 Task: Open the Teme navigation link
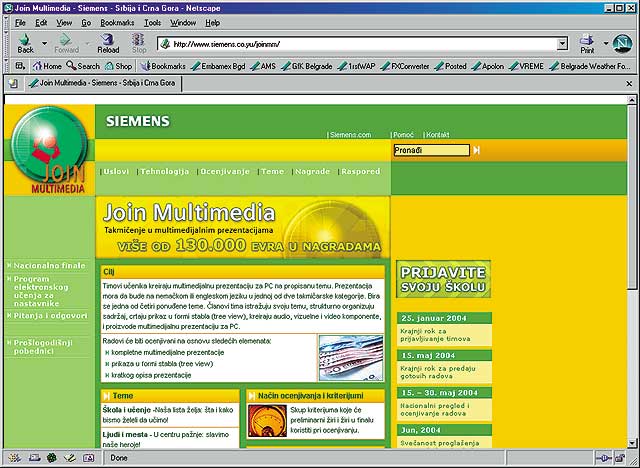click(x=272, y=171)
